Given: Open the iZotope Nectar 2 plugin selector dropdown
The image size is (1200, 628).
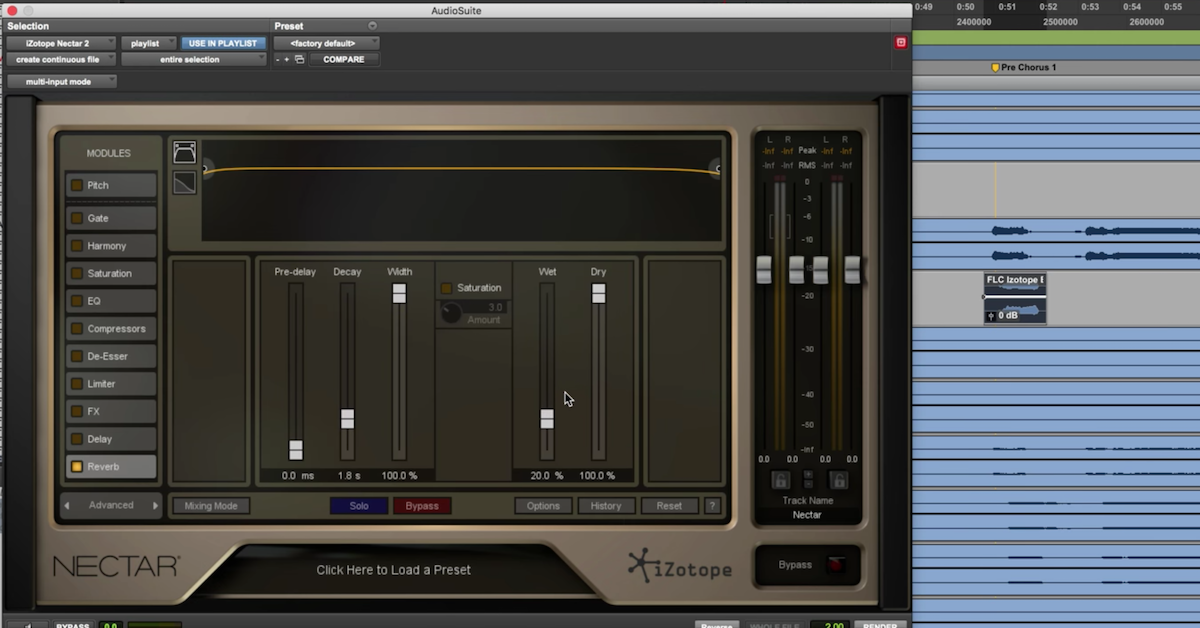Looking at the screenshot, I should pos(61,43).
